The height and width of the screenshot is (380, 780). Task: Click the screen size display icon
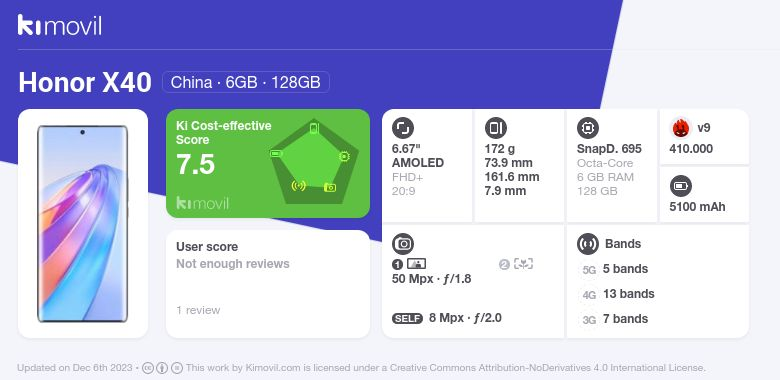tap(403, 128)
